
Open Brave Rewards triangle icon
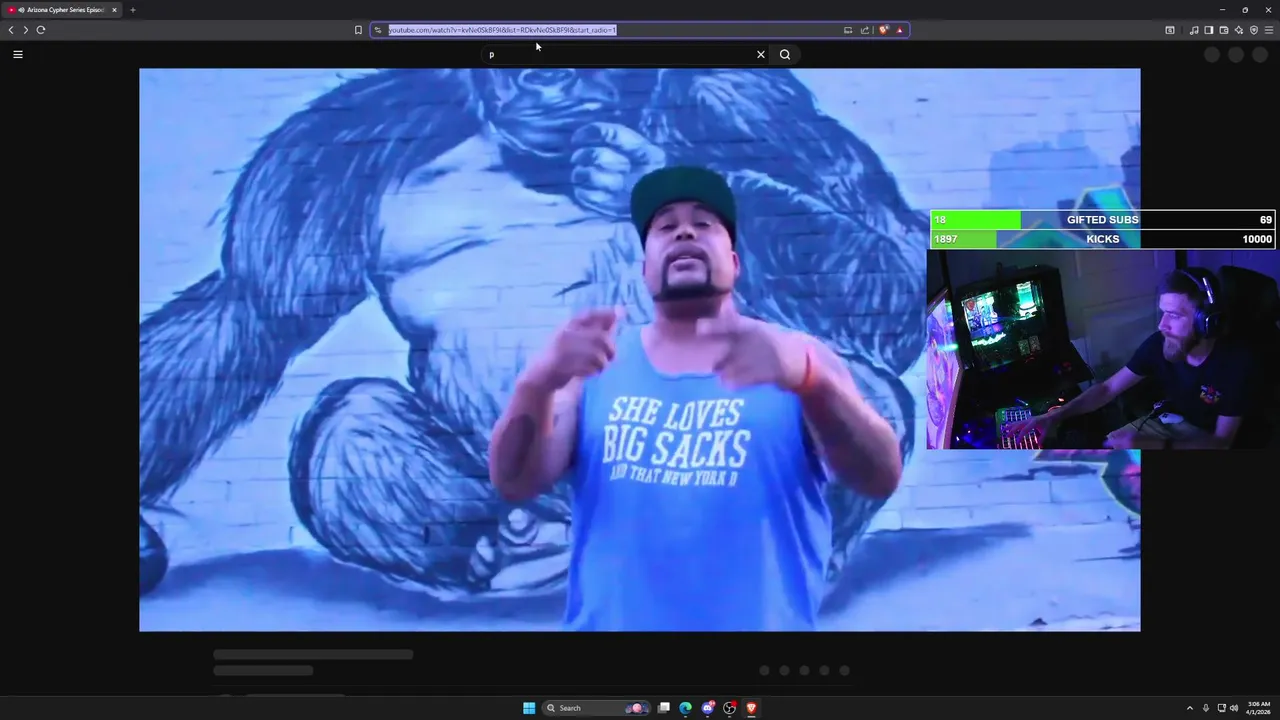click(899, 30)
